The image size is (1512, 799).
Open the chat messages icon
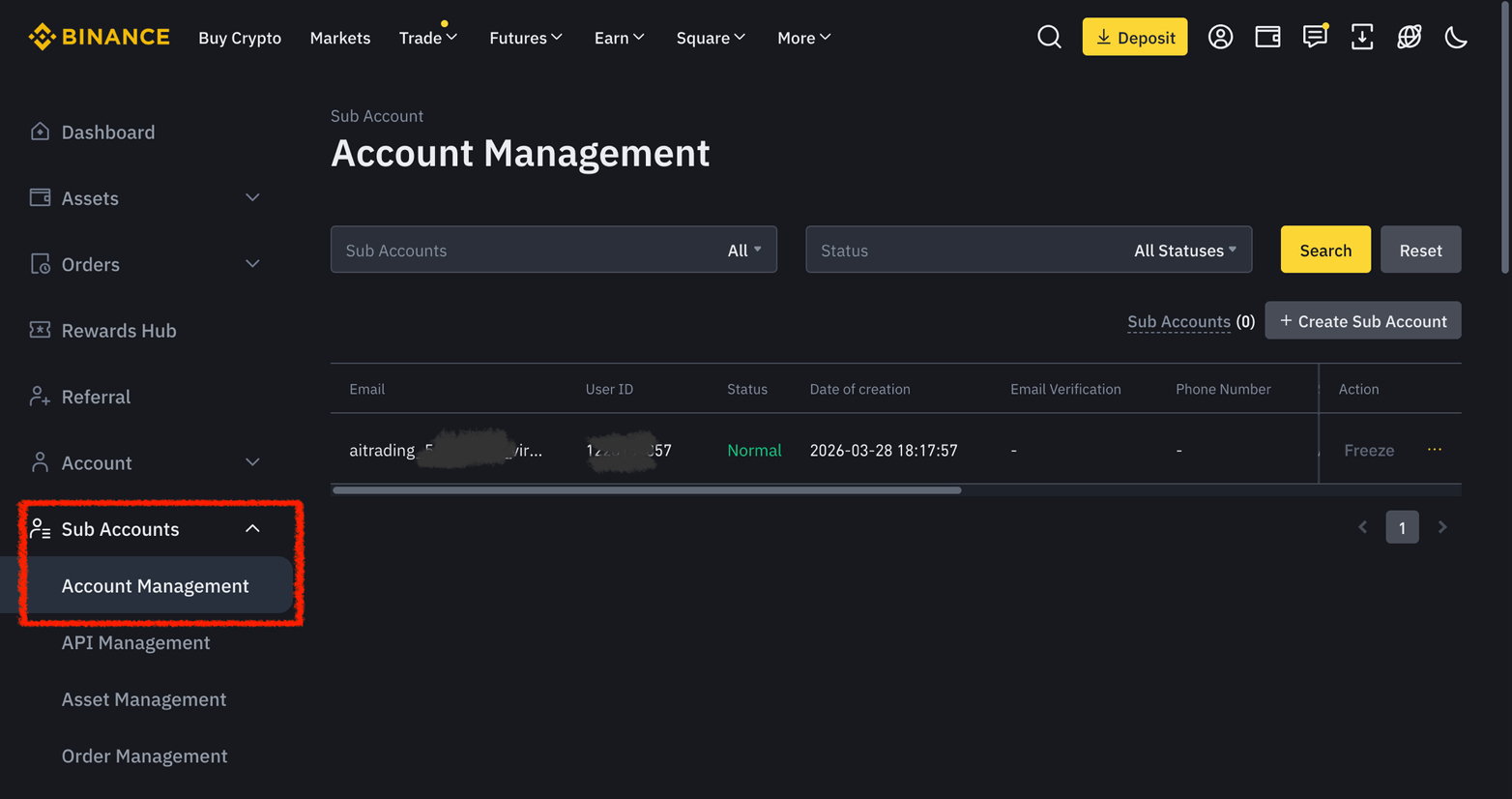[x=1315, y=37]
